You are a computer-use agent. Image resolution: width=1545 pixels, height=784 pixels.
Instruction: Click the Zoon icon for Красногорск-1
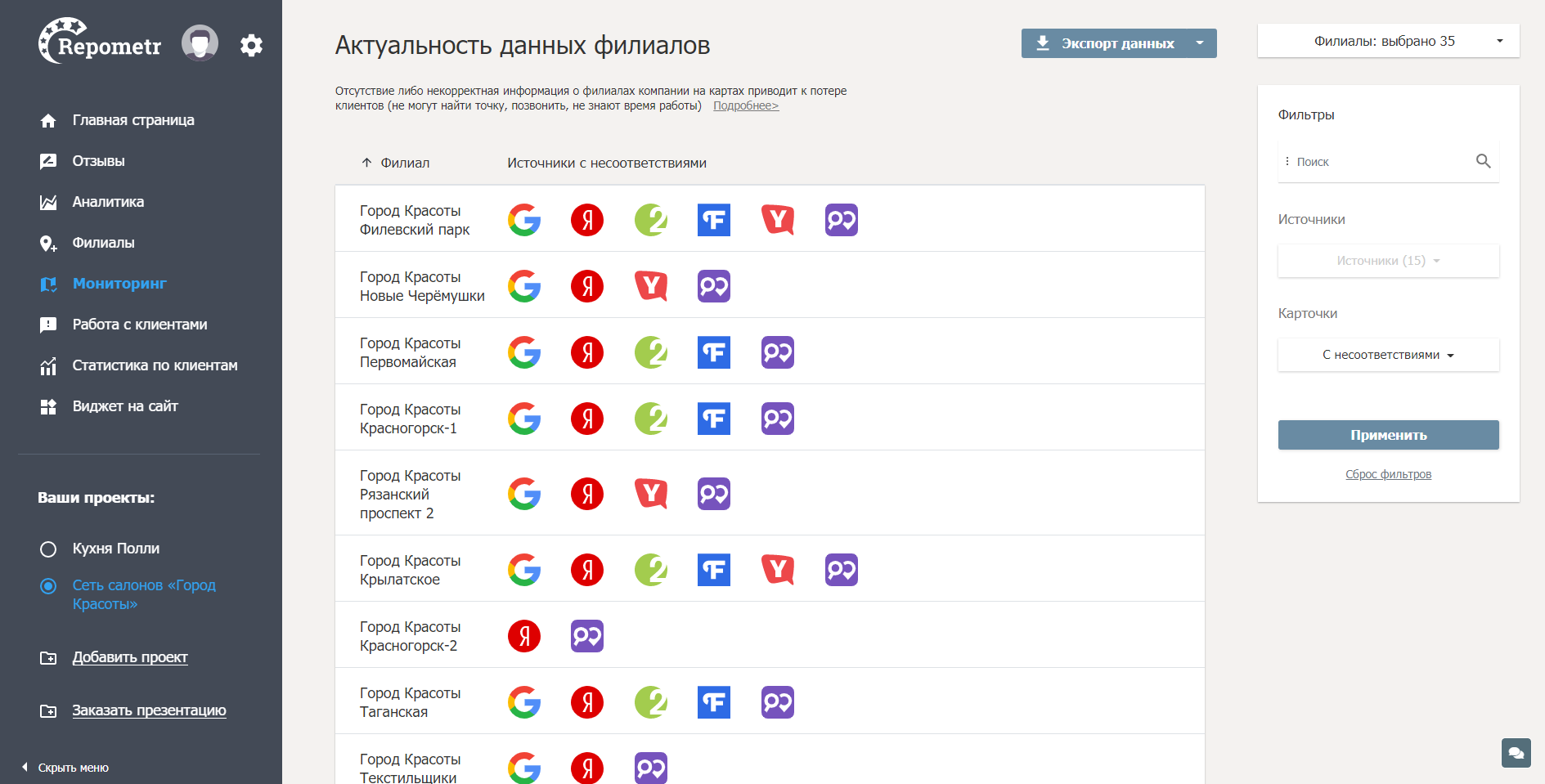click(x=778, y=419)
